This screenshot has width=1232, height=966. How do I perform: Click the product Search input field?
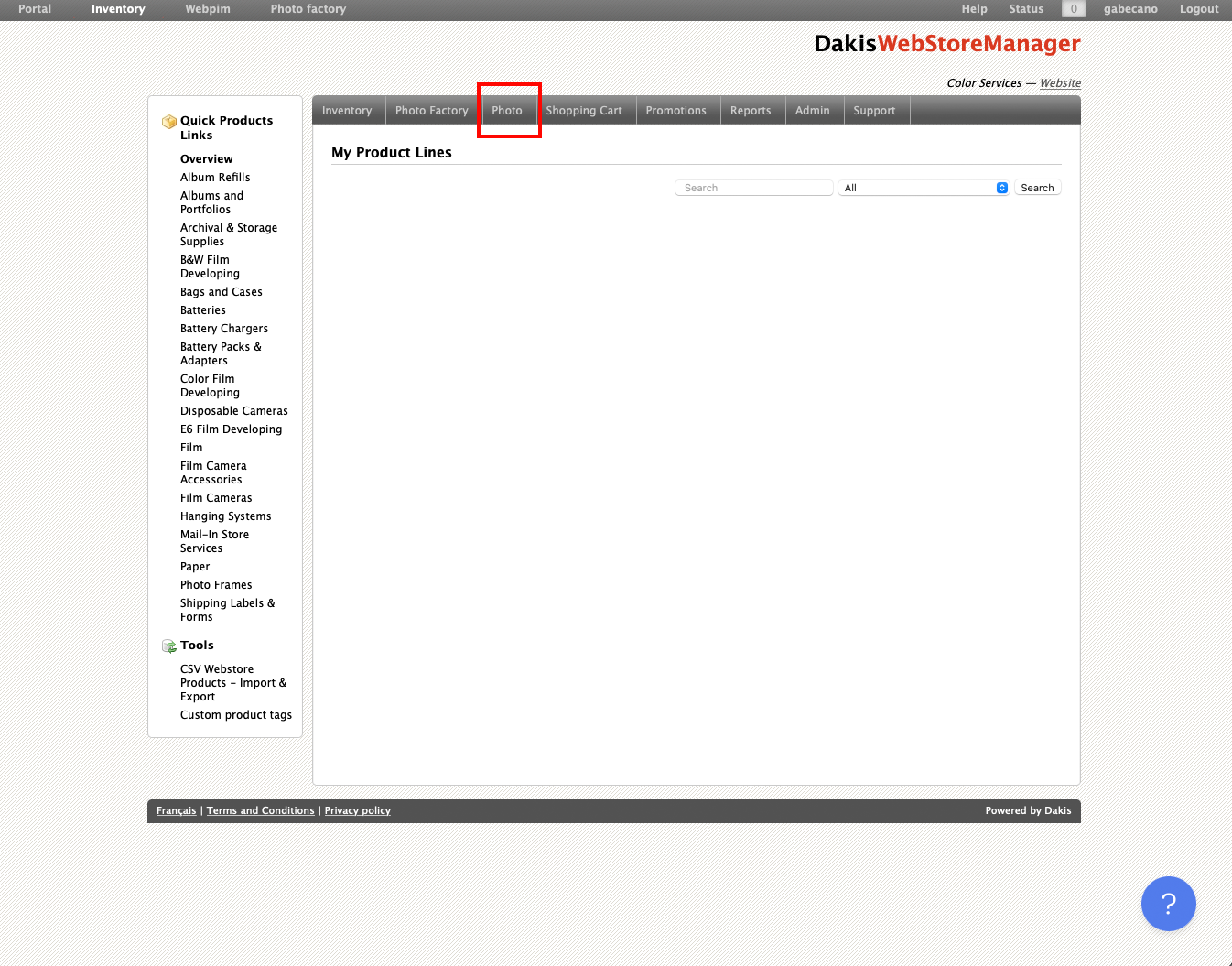pyautogui.click(x=753, y=188)
